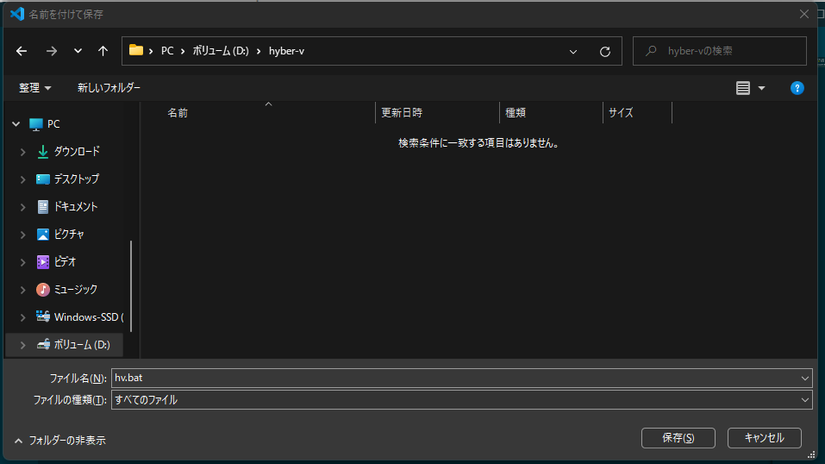The image size is (825, 464).
Task: Open the file name dropdown arrow
Action: pyautogui.click(x=804, y=378)
